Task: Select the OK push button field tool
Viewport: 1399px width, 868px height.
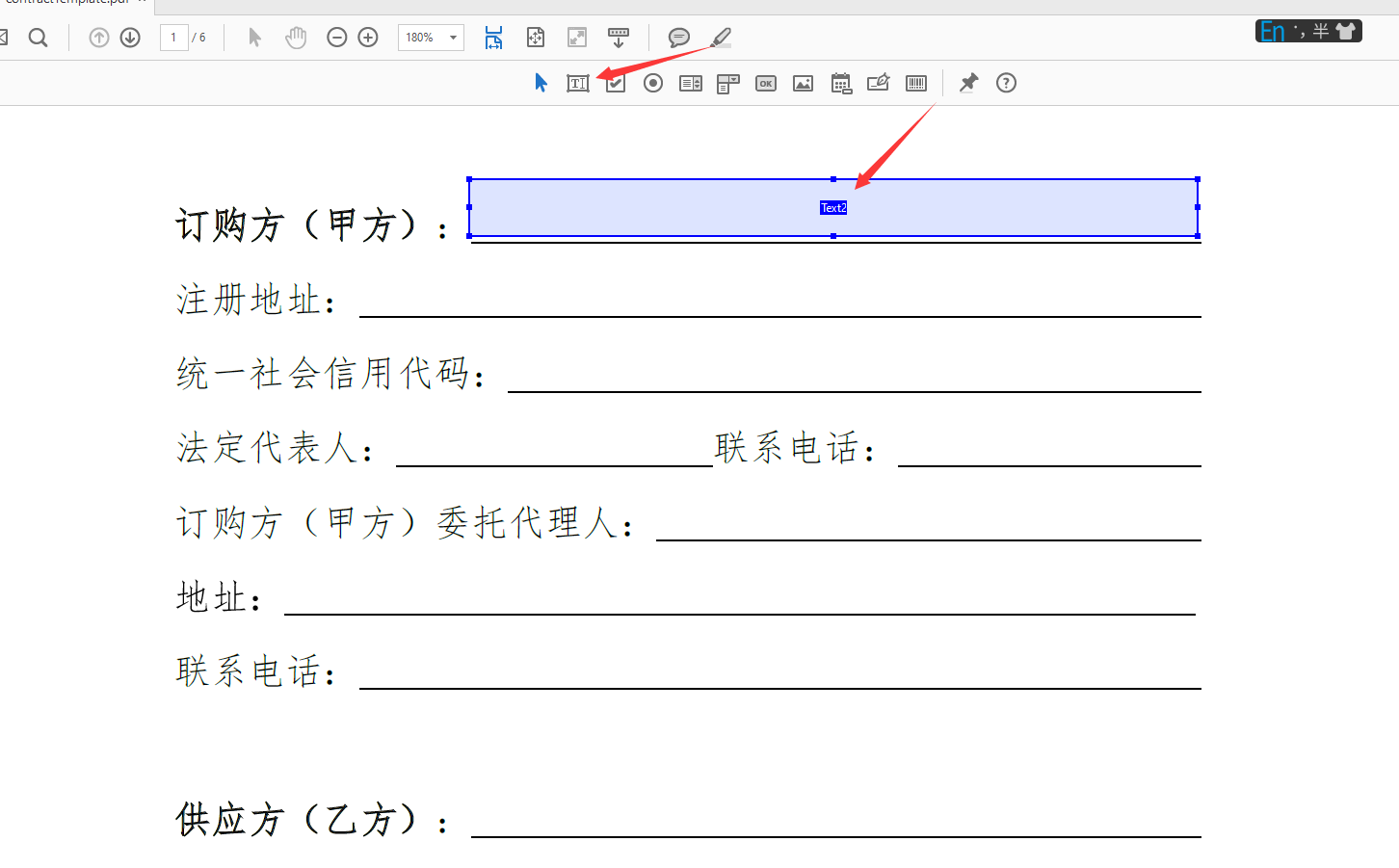Action: point(765,83)
